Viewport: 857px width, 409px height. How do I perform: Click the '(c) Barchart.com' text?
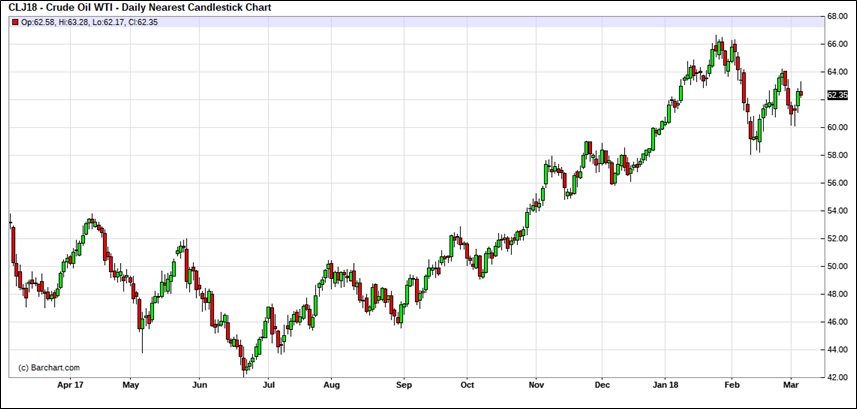49,368
